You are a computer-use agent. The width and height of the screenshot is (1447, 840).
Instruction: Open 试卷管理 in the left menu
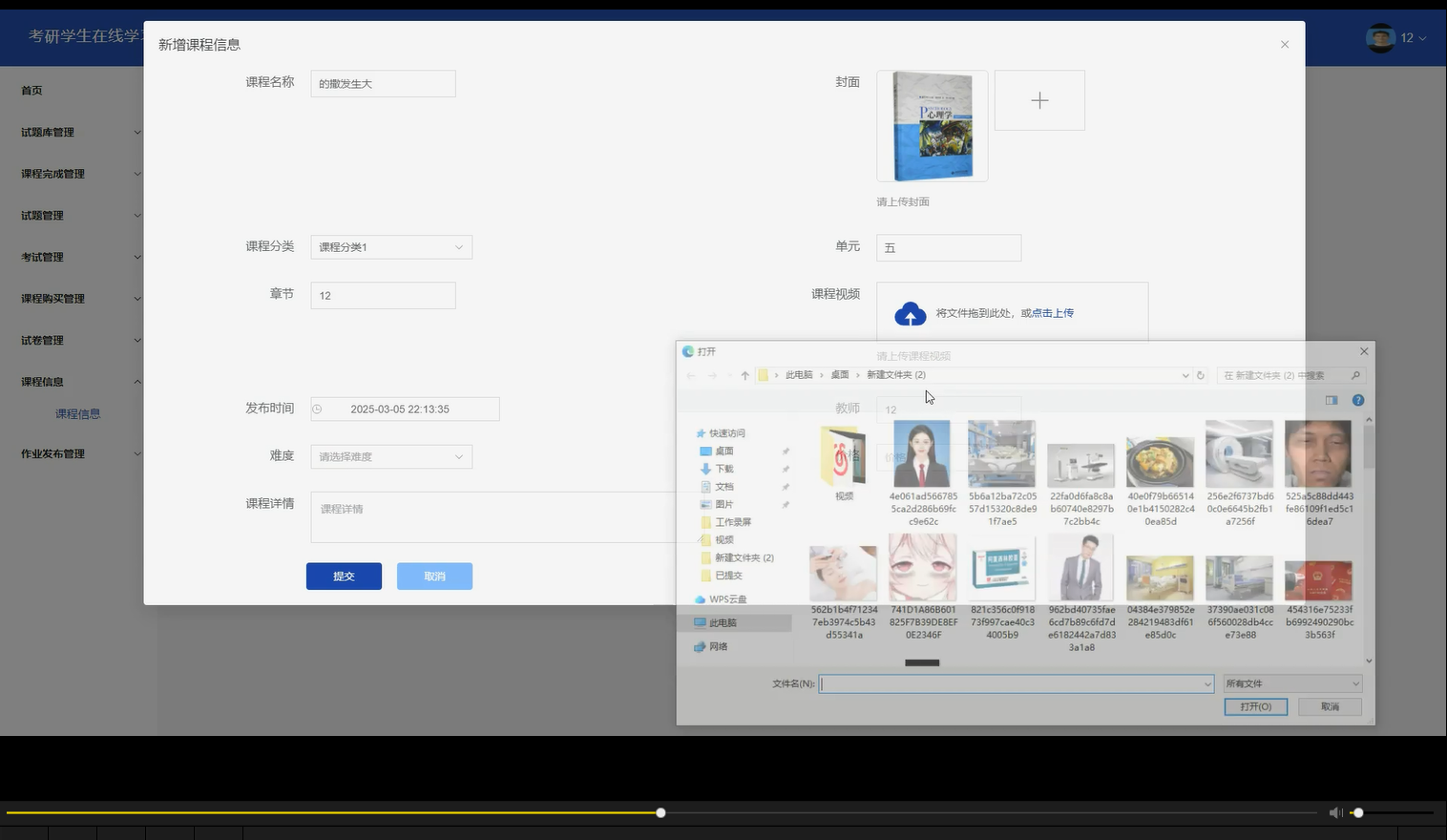click(42, 340)
